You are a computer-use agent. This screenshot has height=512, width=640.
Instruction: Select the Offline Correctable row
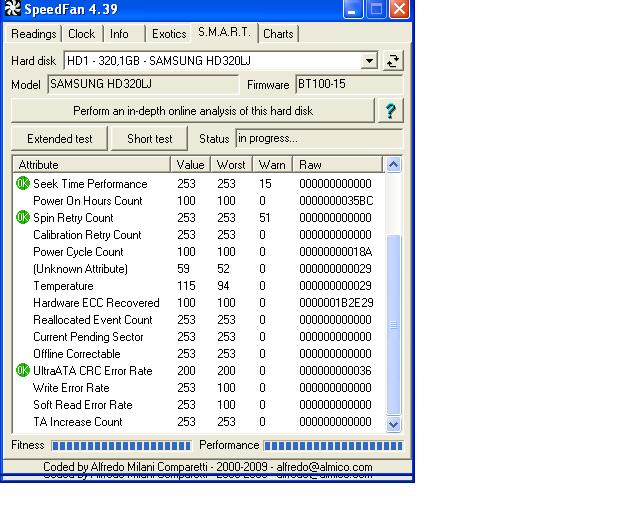point(199,354)
